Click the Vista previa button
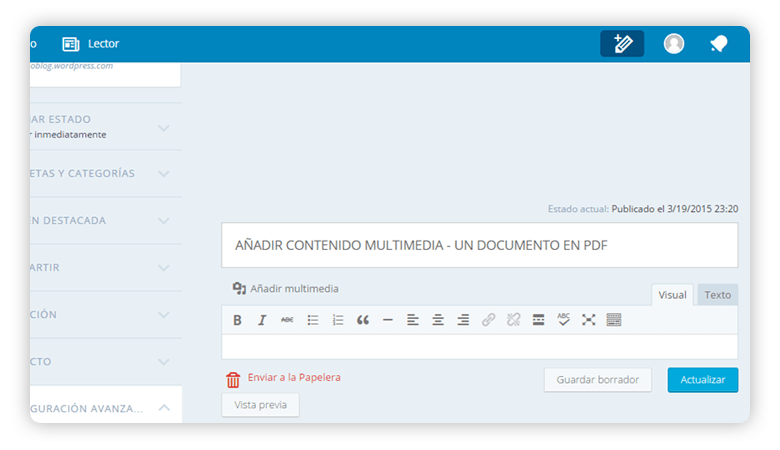 (x=260, y=405)
